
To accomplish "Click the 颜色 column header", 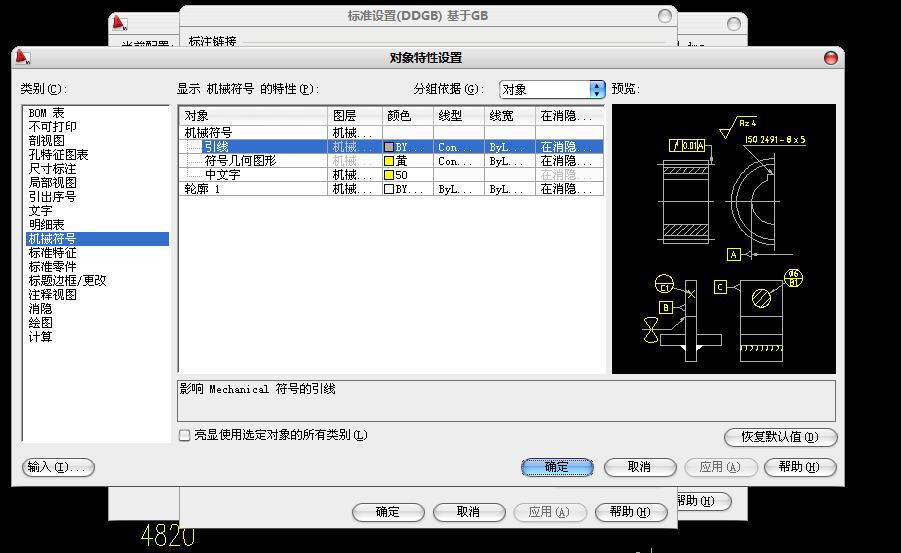I will tap(407, 116).
